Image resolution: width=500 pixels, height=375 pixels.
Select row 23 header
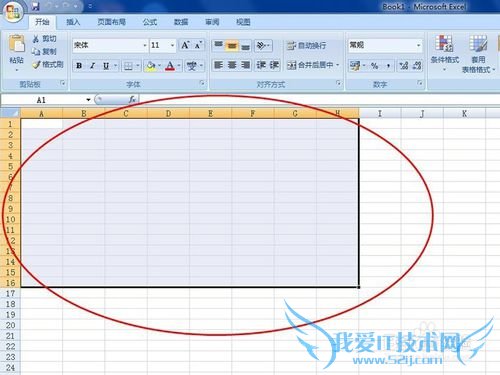coord(10,357)
